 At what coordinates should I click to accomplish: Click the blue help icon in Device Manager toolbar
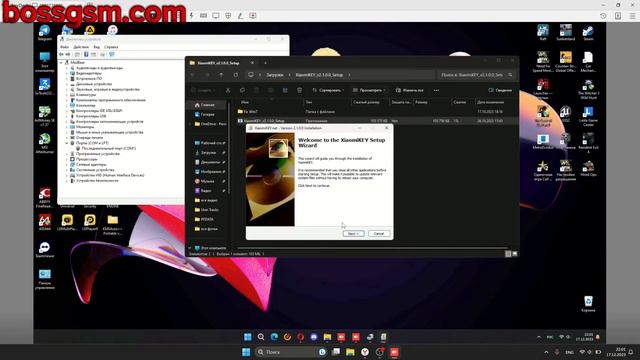pyautogui.click(x=86, y=54)
